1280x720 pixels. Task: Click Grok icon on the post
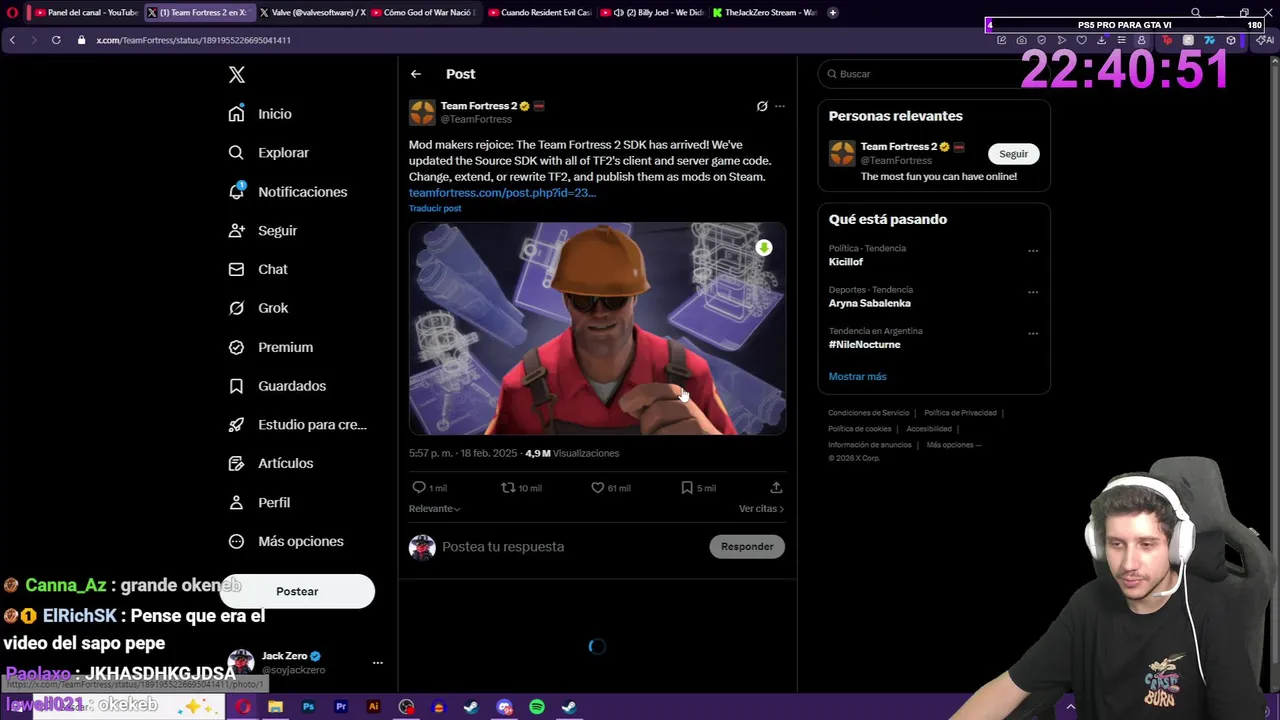[762, 106]
